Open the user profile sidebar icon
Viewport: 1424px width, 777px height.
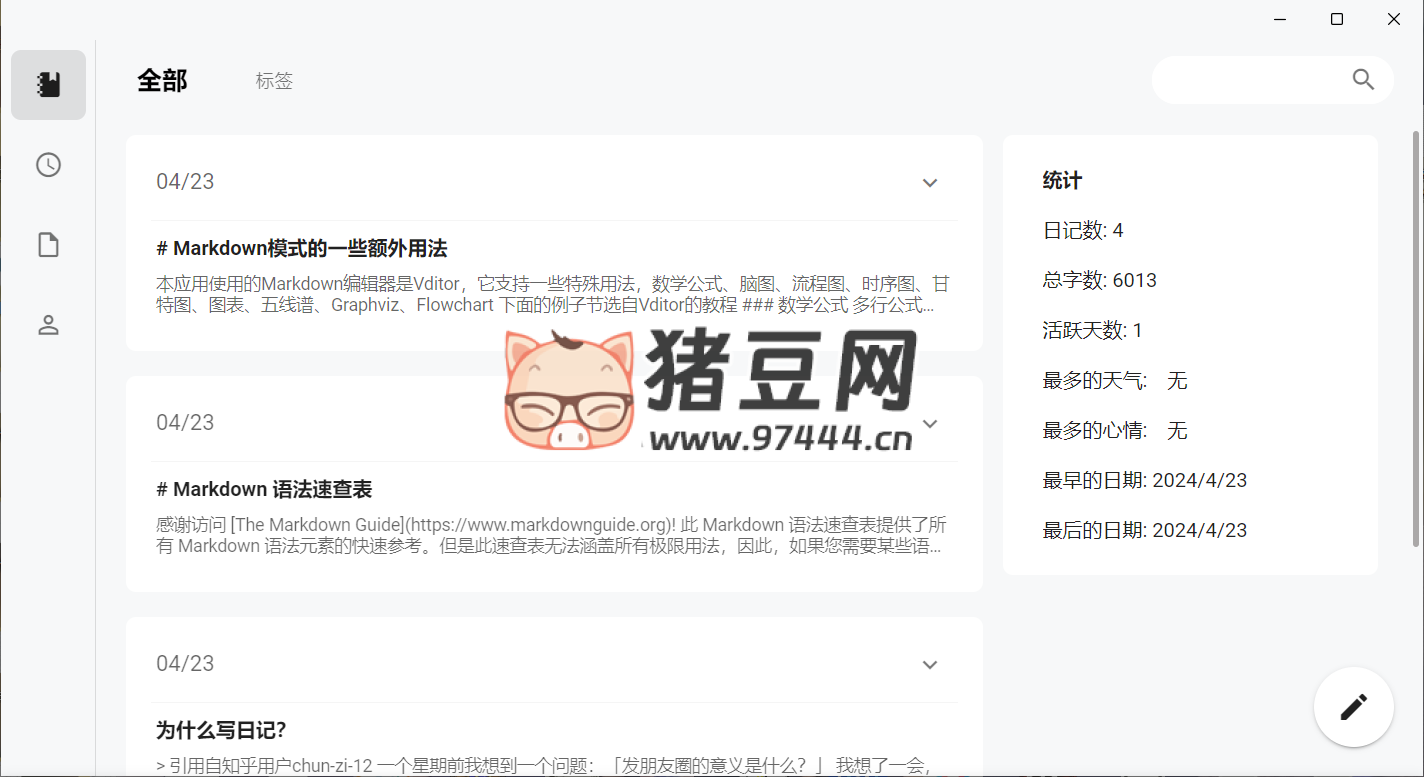tap(48, 325)
